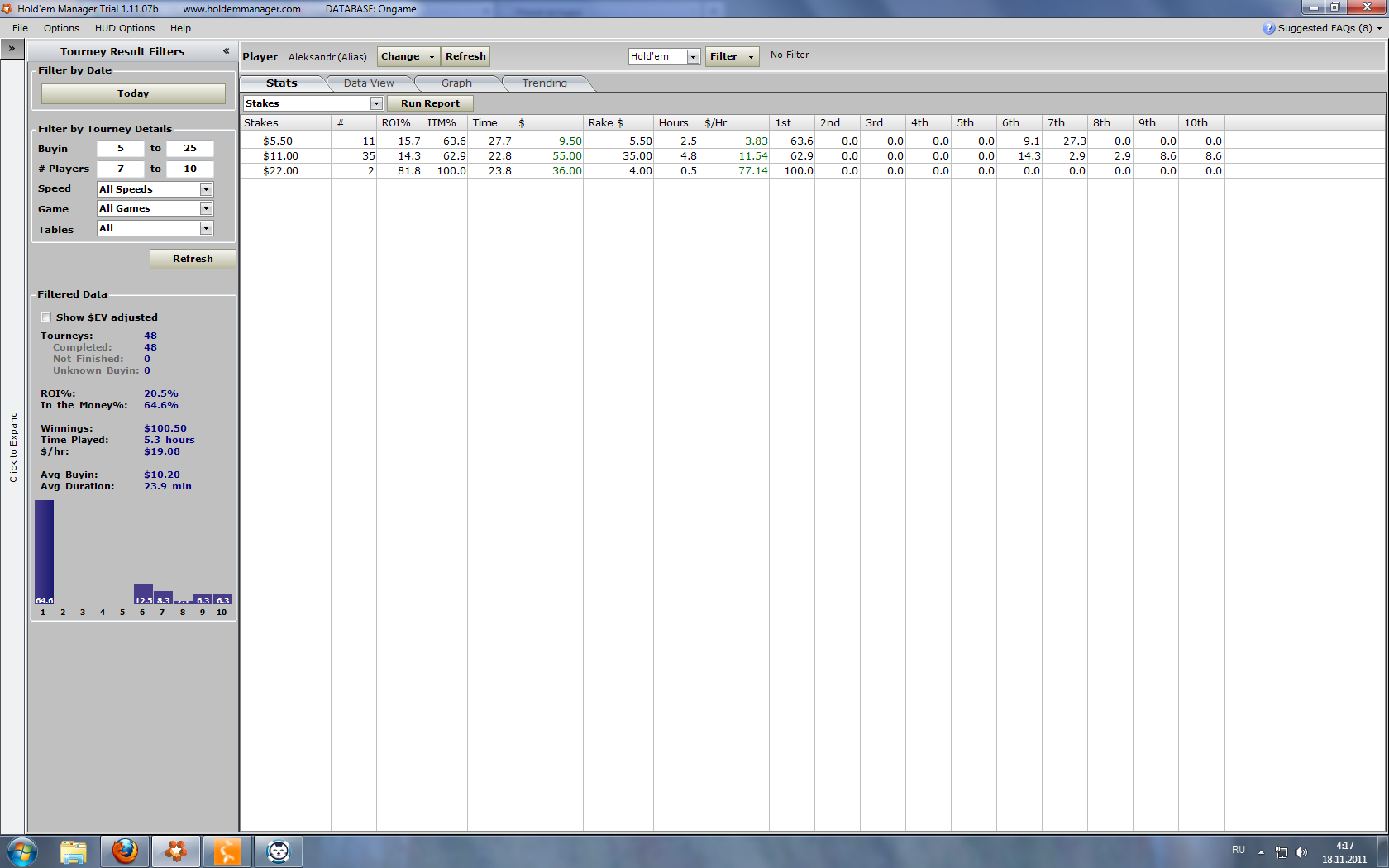Open Firefox from the taskbar

tap(125, 851)
